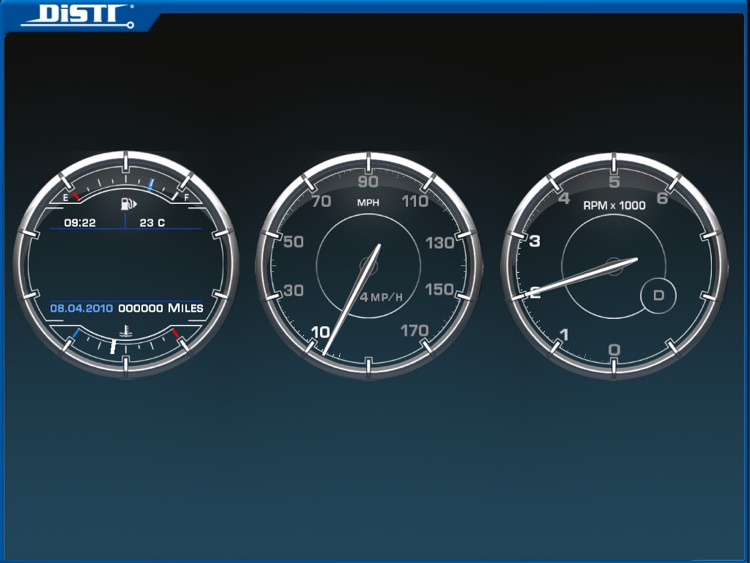The height and width of the screenshot is (563, 750).
Task: Click the 4 MP/H digital speed readout
Action: pyautogui.click(x=381, y=297)
